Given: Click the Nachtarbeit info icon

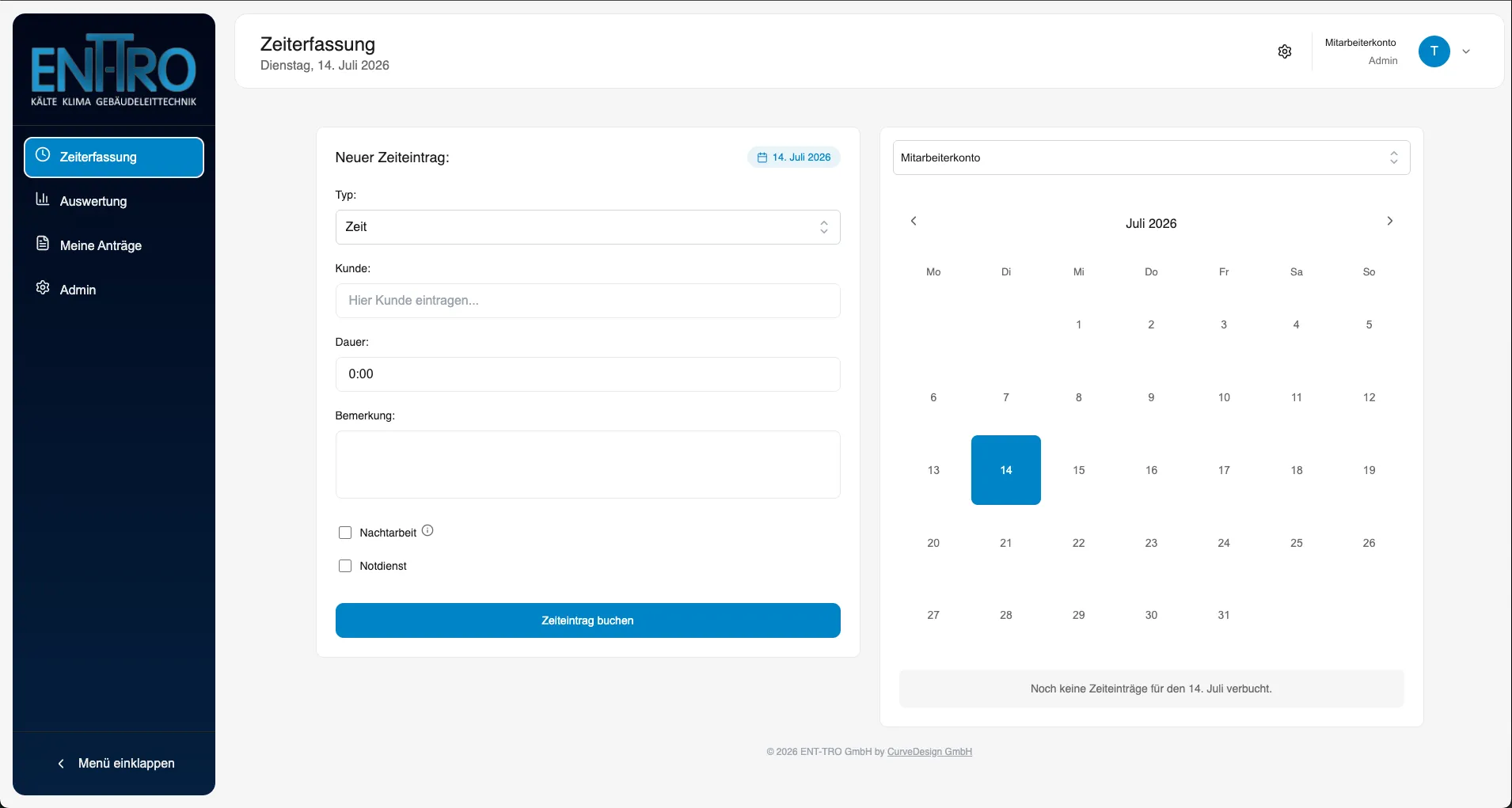Looking at the screenshot, I should (427, 531).
